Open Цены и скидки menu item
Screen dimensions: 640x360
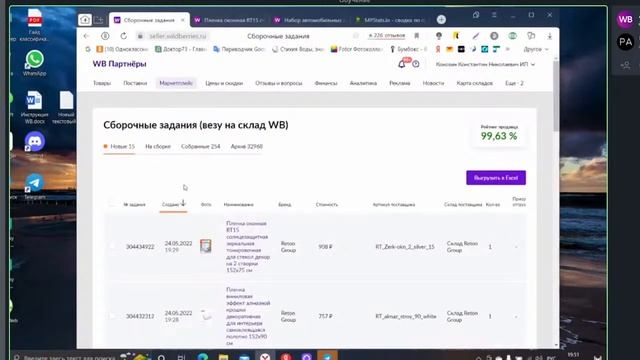point(224,83)
